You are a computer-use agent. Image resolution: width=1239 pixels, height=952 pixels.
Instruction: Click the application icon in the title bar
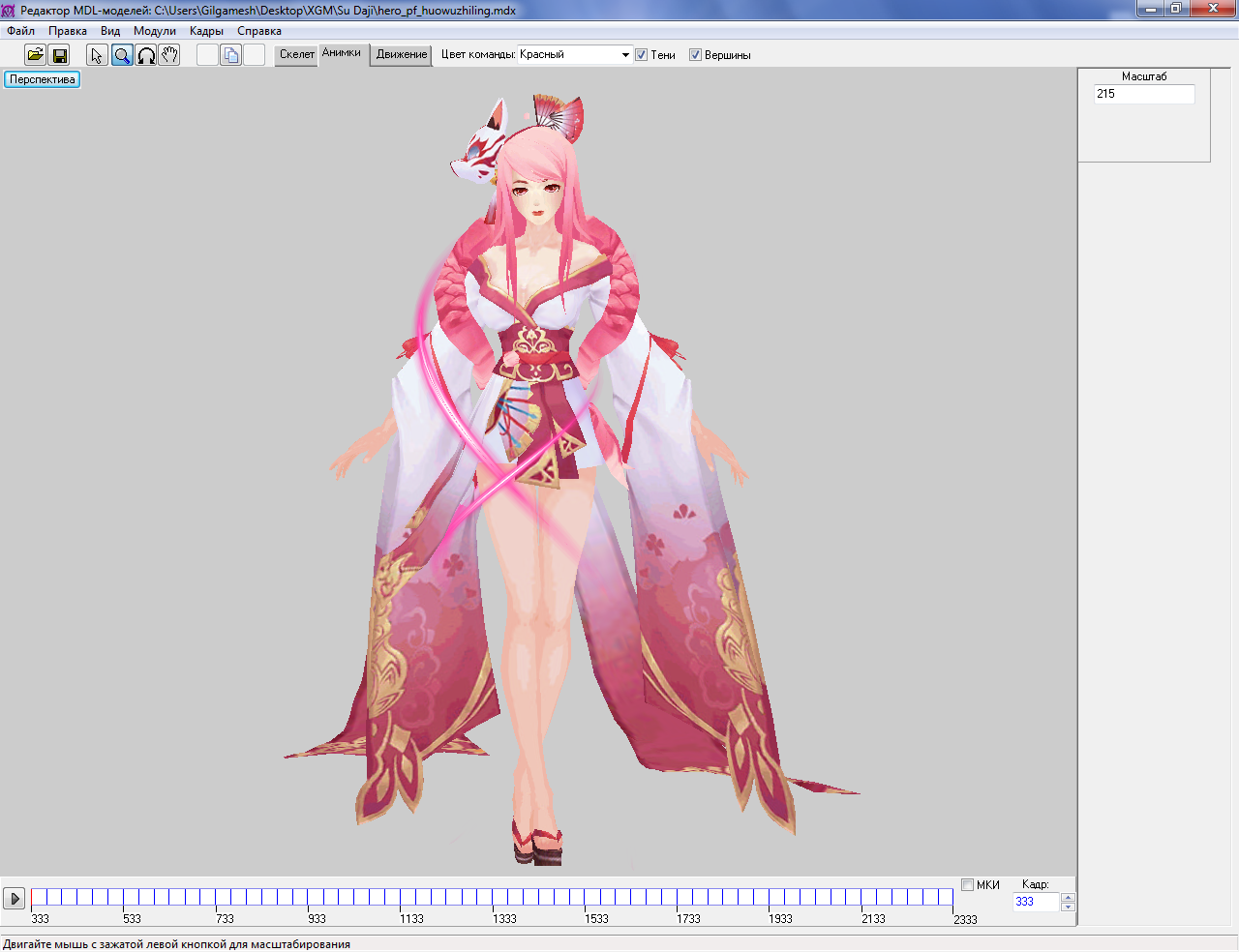9,11
